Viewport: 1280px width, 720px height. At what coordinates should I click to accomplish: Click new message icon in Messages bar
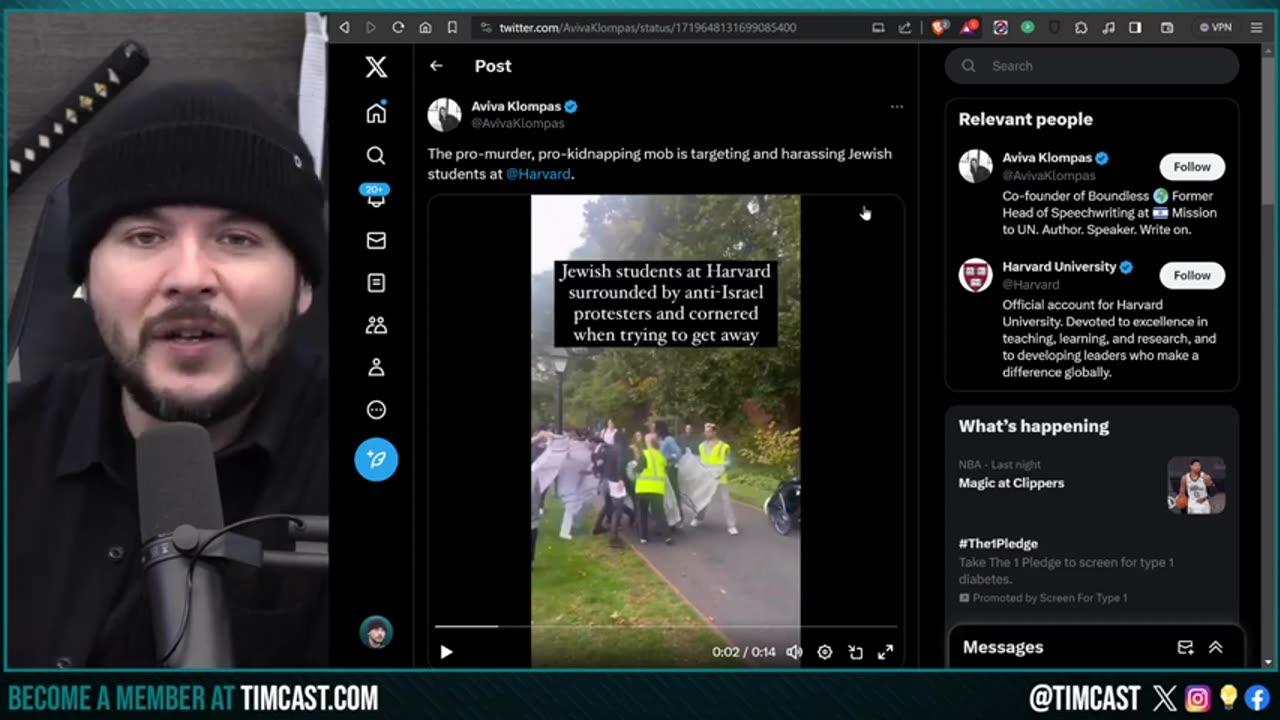[x=1185, y=647]
